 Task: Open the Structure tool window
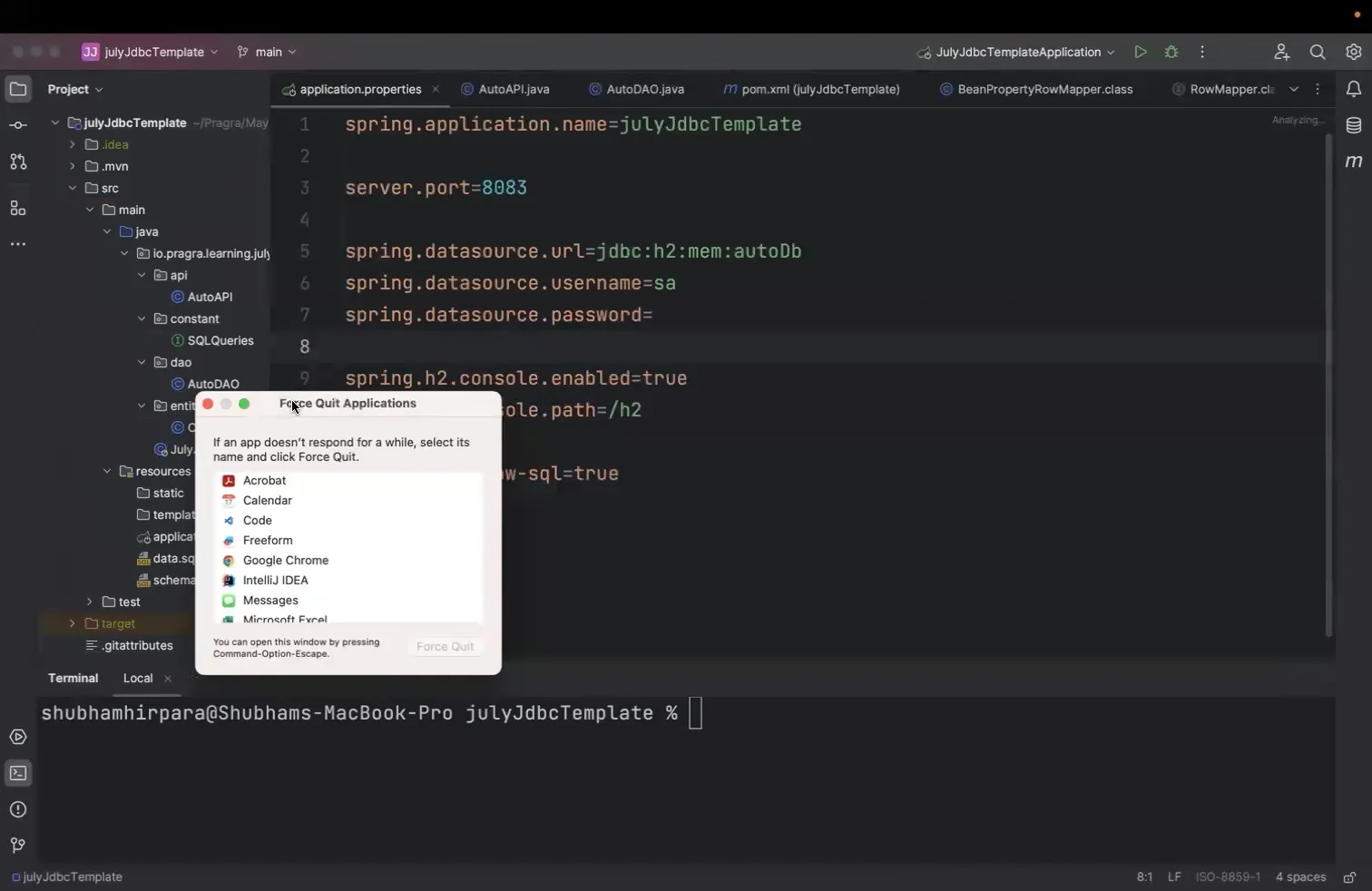pos(18,208)
